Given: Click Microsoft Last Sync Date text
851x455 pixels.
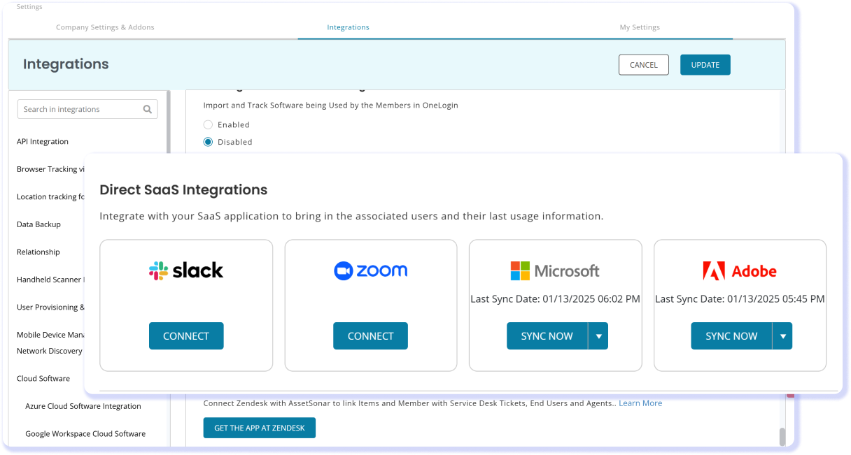Looking at the screenshot, I should 555,299.
